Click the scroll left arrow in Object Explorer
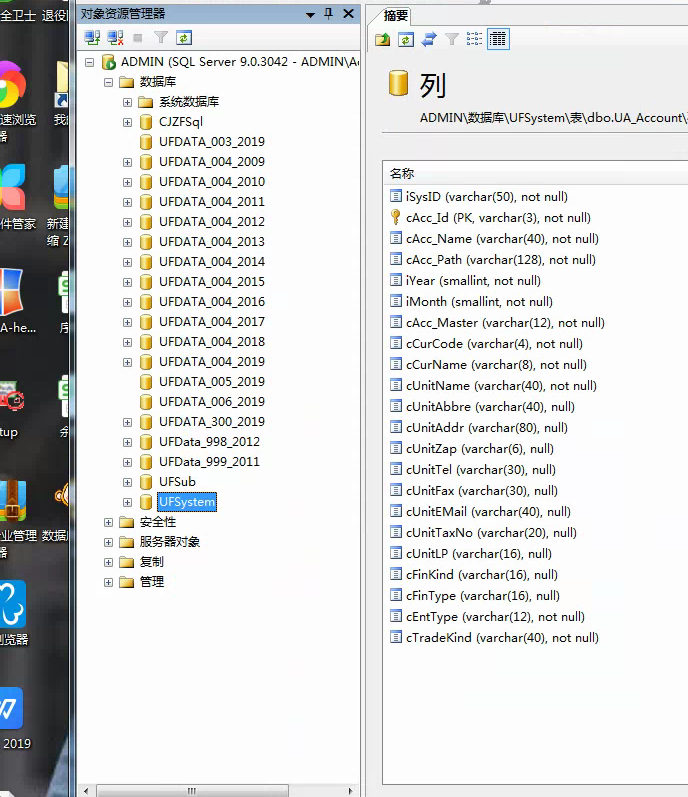 pos(86,791)
